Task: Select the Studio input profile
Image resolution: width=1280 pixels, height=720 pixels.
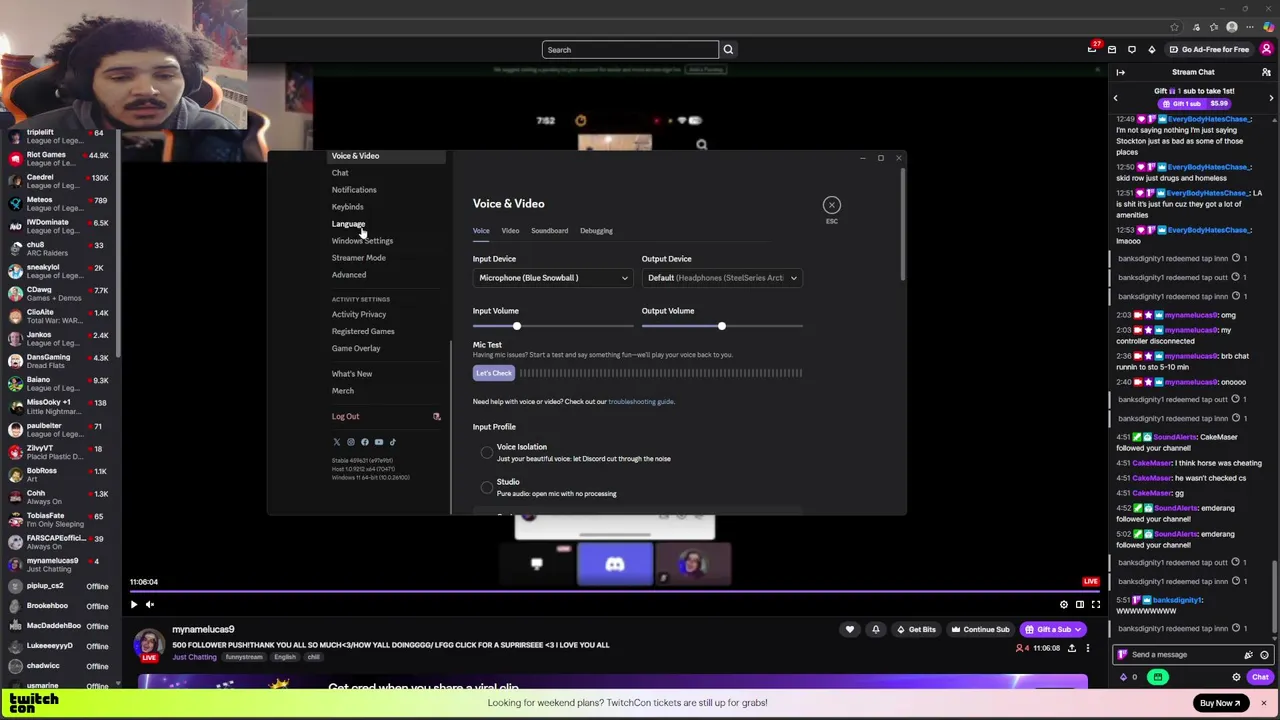Action: tap(487, 487)
